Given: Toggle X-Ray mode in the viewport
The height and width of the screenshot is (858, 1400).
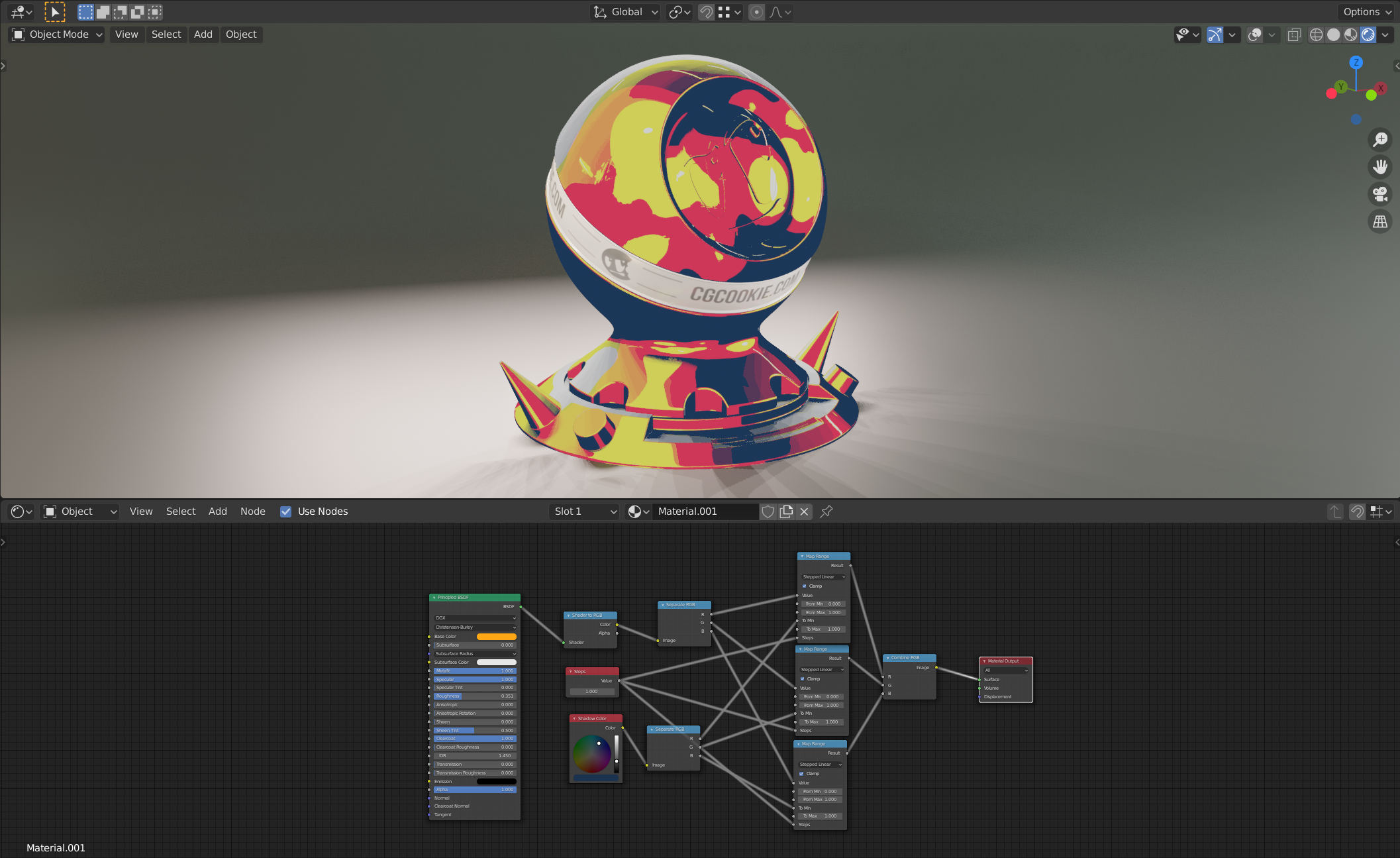Looking at the screenshot, I should coord(1294,34).
